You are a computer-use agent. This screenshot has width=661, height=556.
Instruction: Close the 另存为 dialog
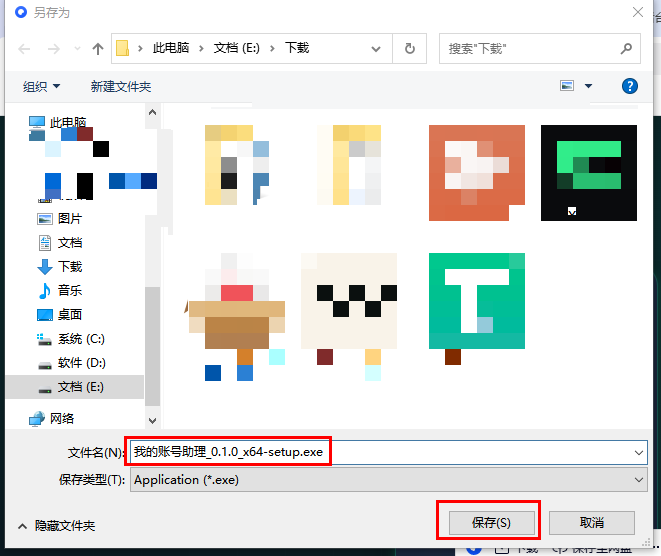[x=638, y=12]
